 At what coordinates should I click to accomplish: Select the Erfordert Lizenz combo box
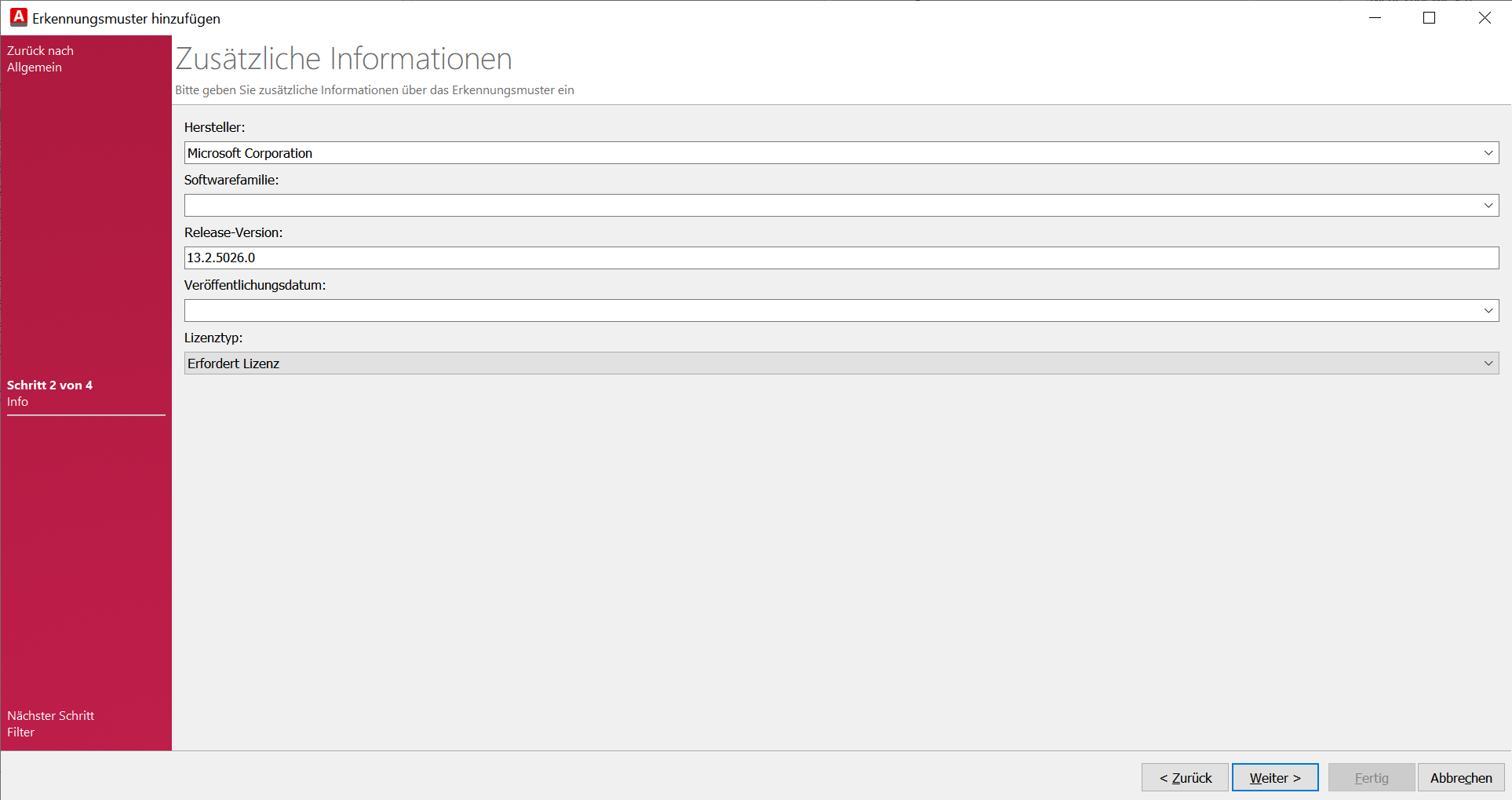[832, 363]
